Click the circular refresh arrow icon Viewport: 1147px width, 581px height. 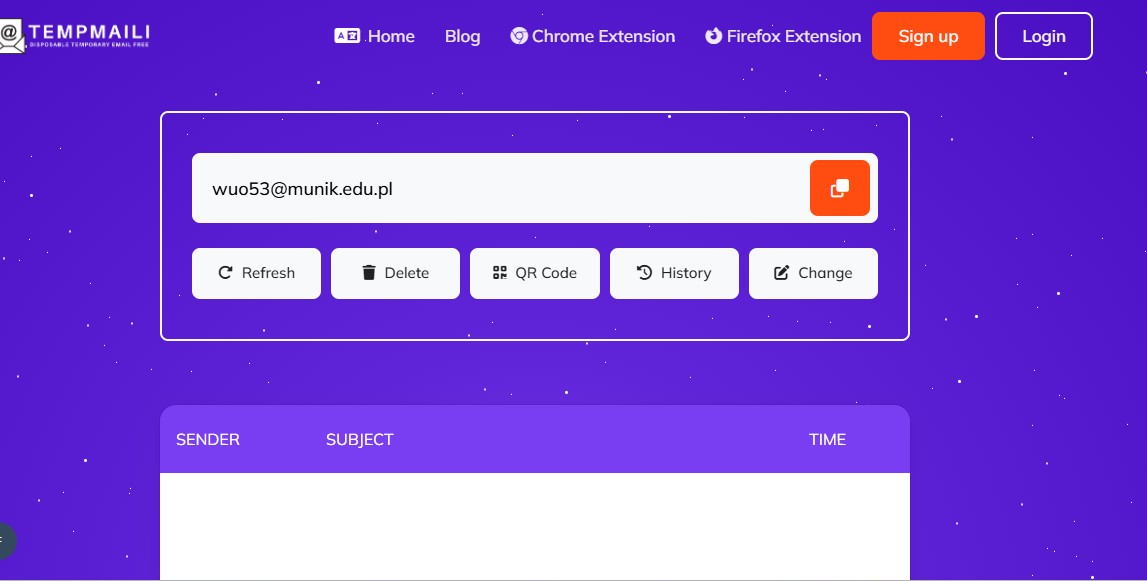225,272
